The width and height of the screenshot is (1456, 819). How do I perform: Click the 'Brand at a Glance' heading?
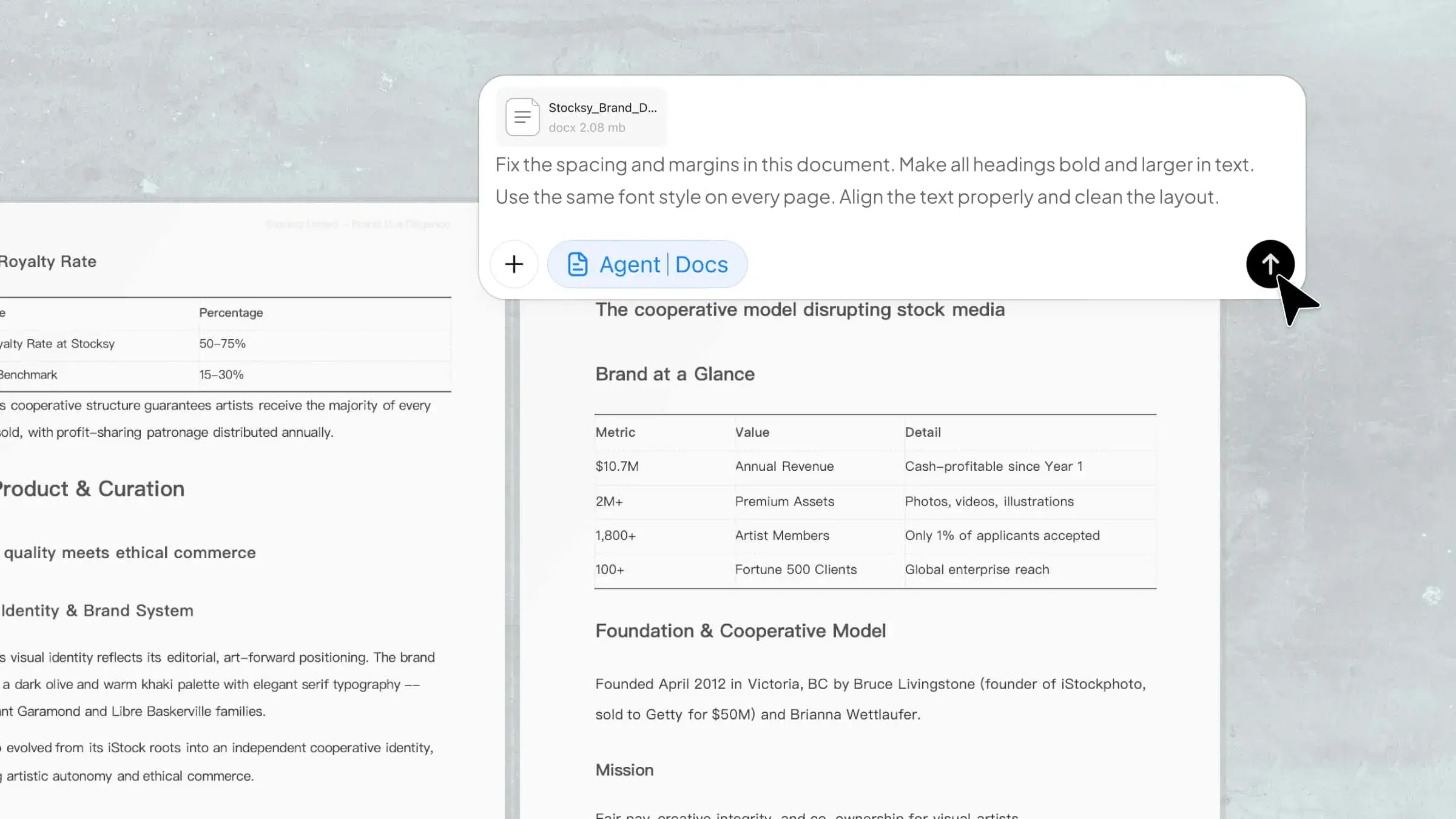click(x=675, y=374)
